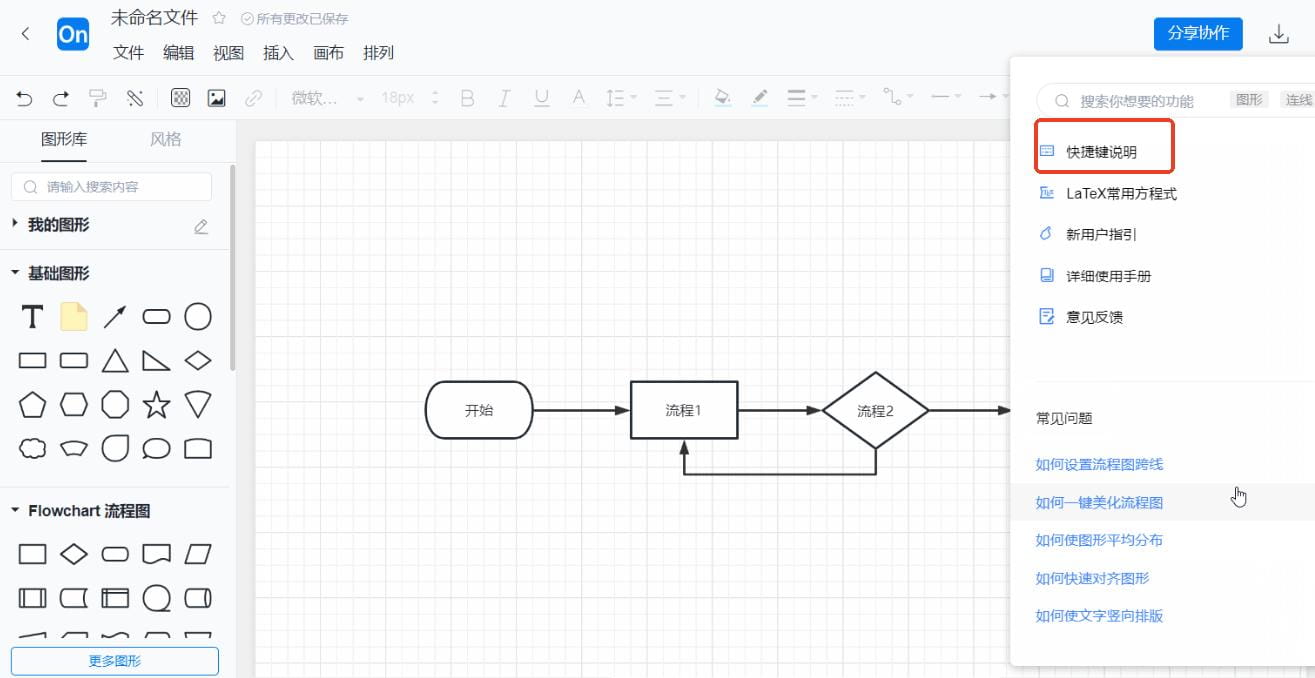The image size is (1315, 678).
Task: Click the Insert Link icon
Action: click(254, 98)
